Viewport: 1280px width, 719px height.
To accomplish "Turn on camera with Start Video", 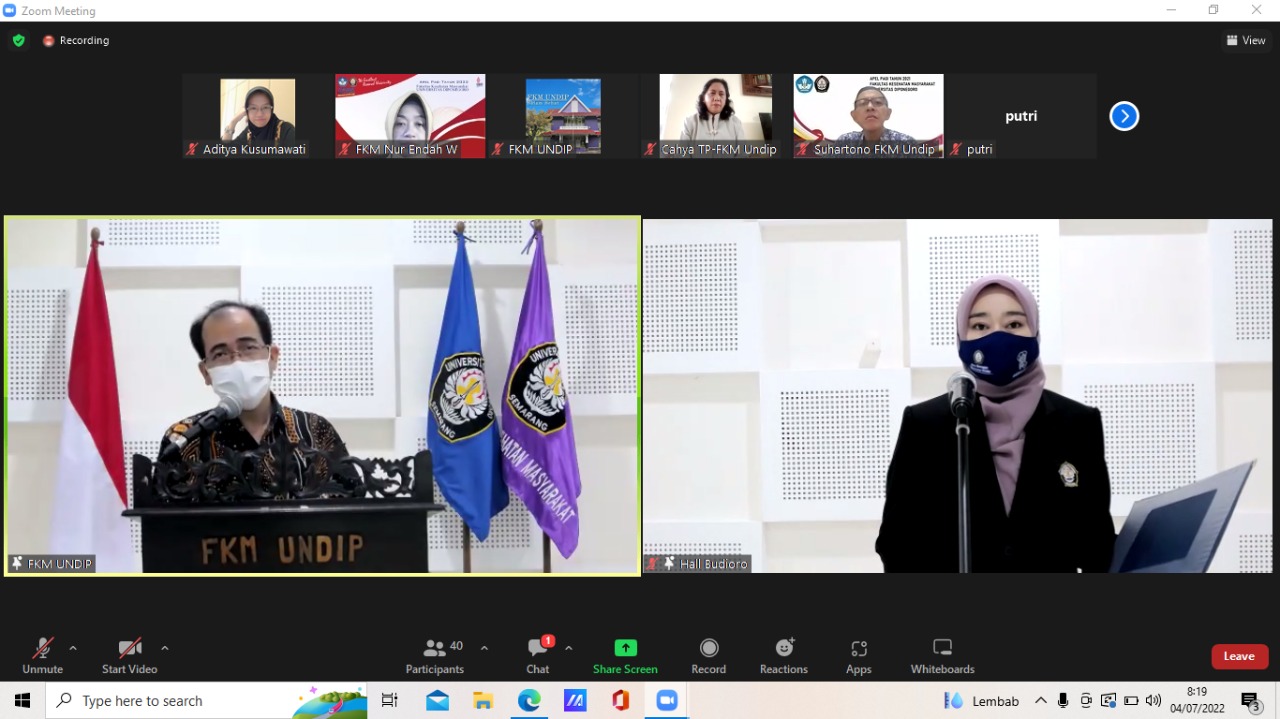I will click(x=129, y=656).
